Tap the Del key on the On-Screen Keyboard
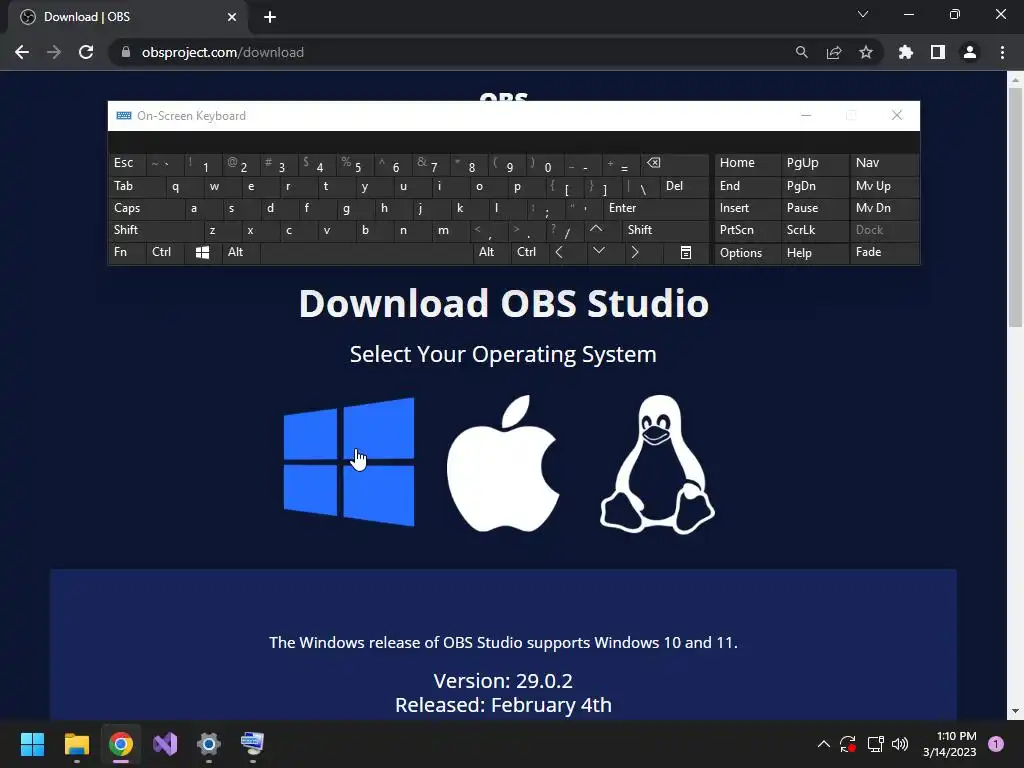The image size is (1024, 768). [684, 187]
